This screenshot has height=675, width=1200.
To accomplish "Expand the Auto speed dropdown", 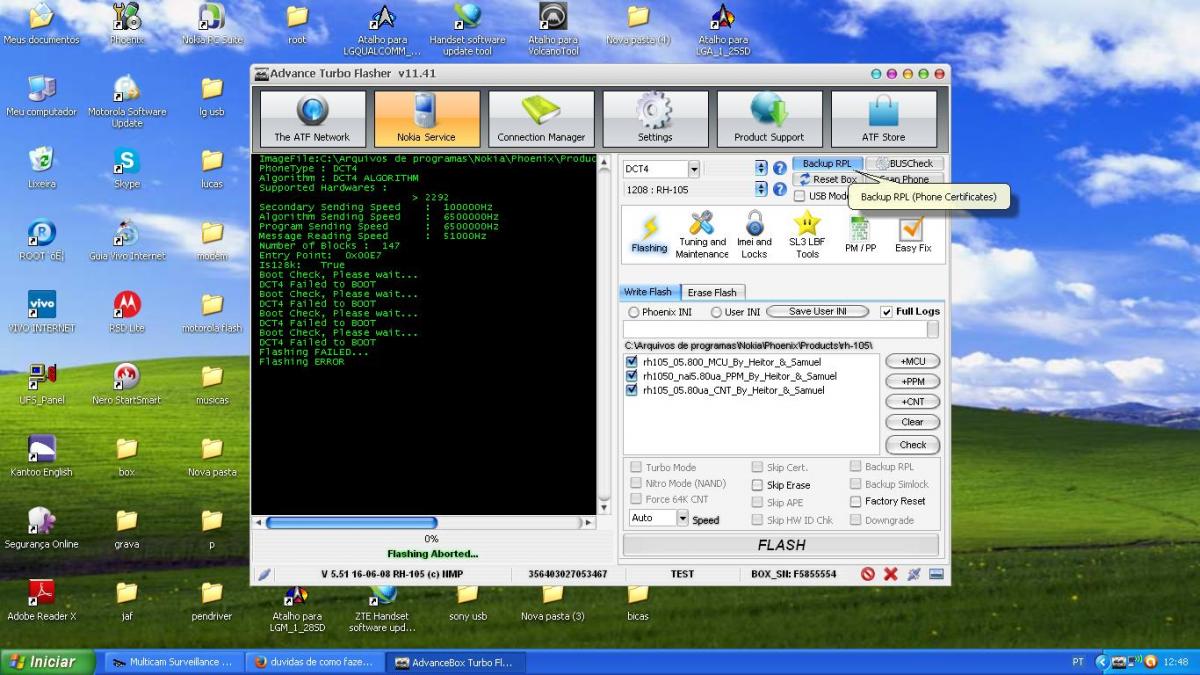I will [683, 518].
